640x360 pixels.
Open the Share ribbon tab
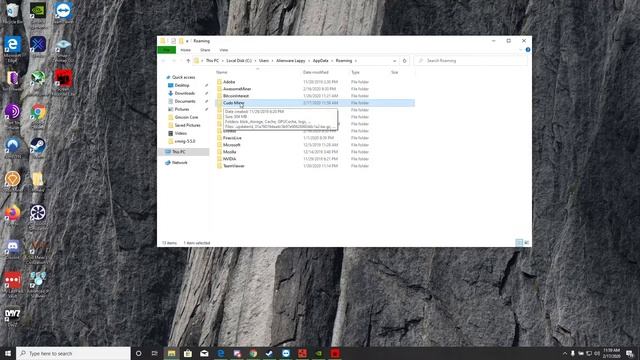tap(205, 50)
